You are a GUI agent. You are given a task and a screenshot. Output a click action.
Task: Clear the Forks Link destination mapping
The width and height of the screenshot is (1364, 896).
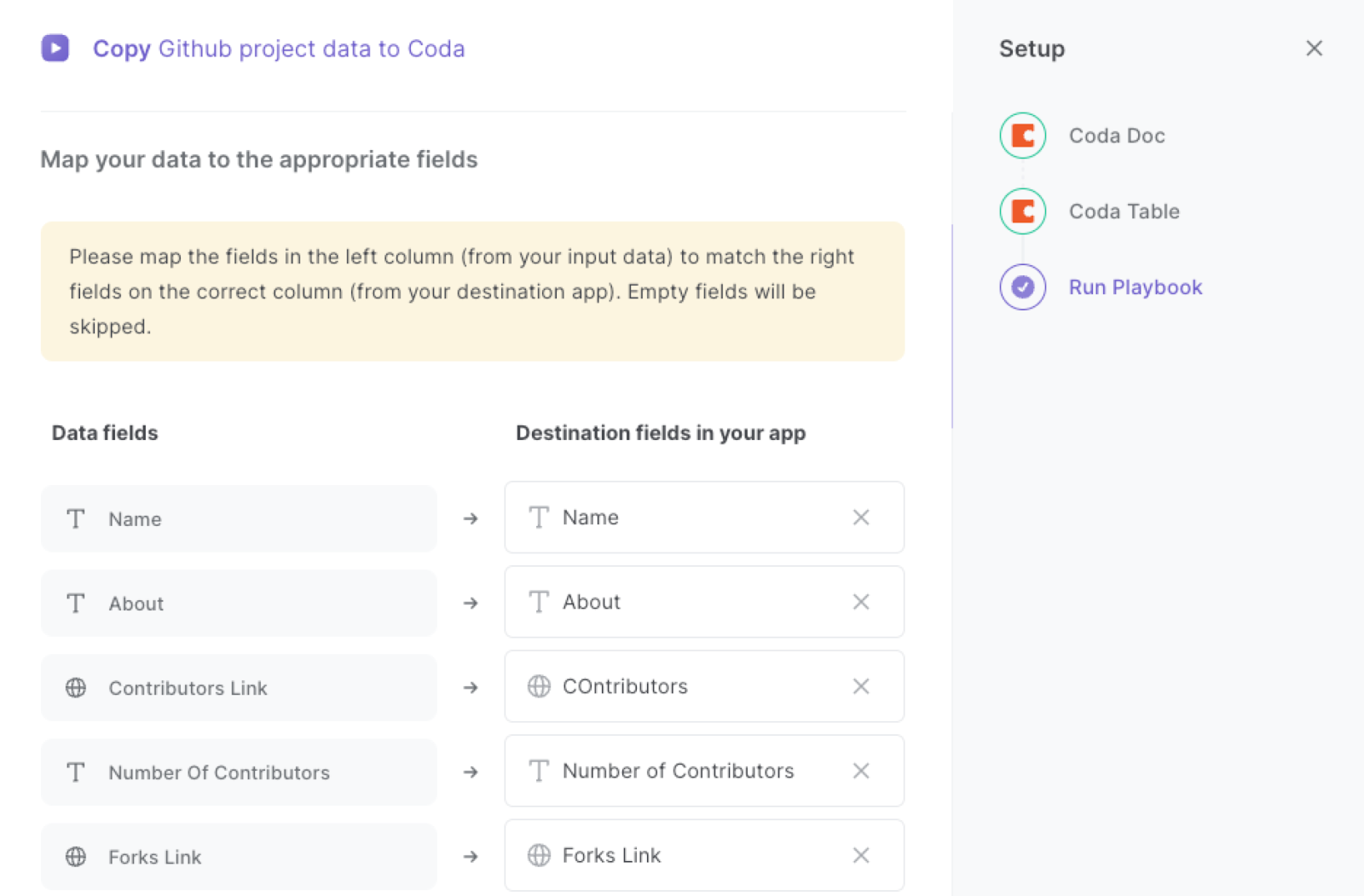[x=861, y=855]
